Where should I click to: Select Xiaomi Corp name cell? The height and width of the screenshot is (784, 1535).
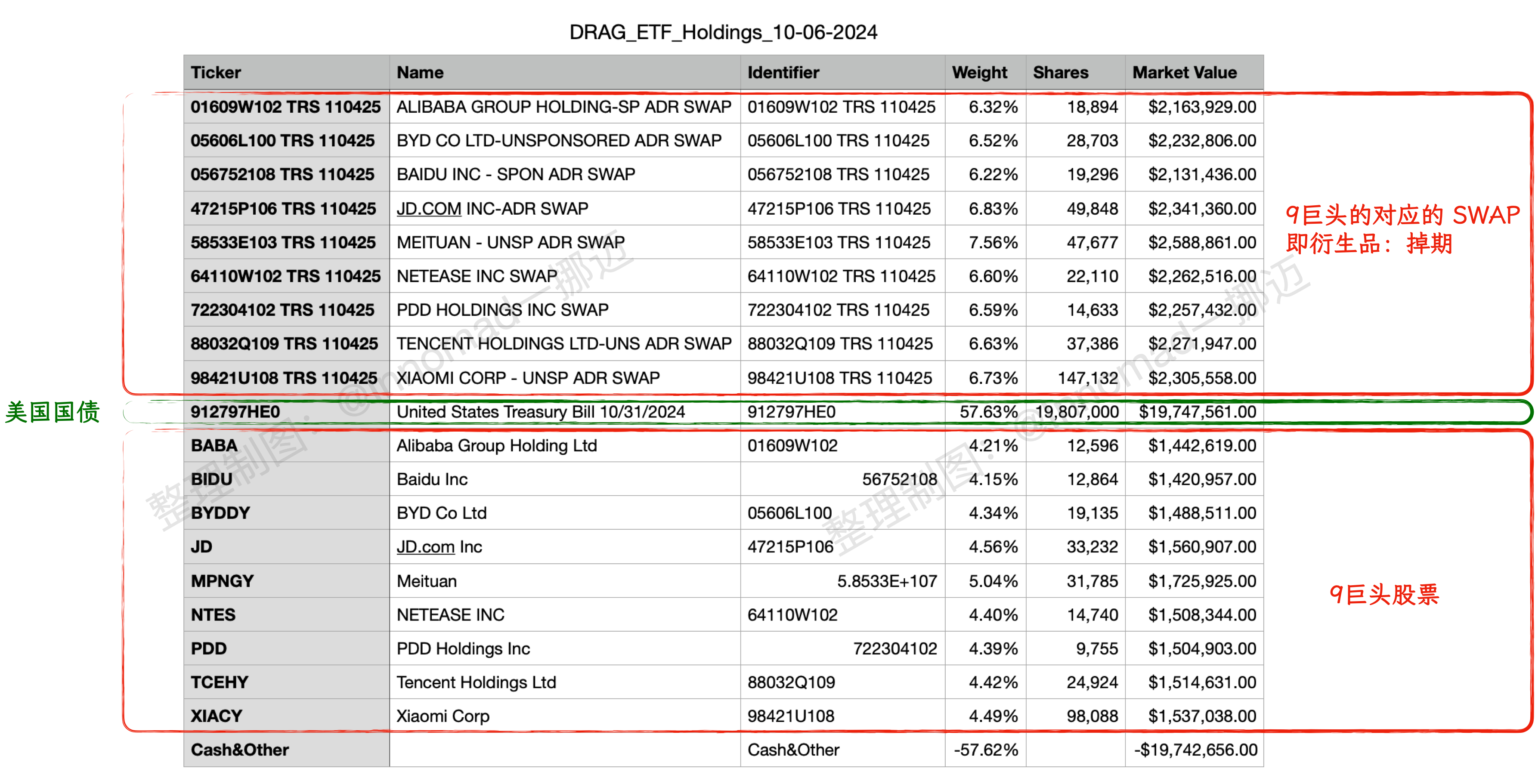point(565,716)
